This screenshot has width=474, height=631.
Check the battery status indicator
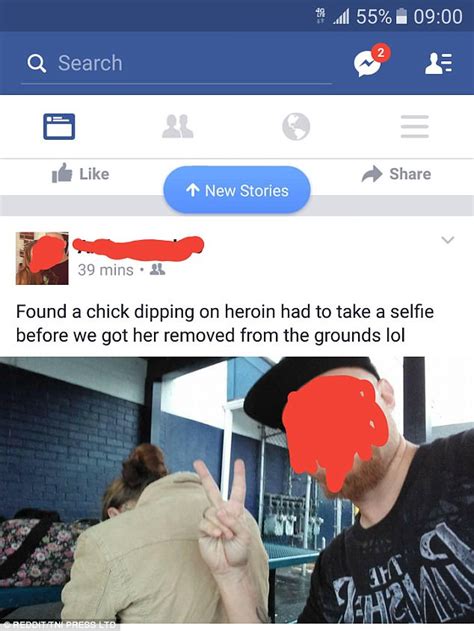[x=401, y=17]
